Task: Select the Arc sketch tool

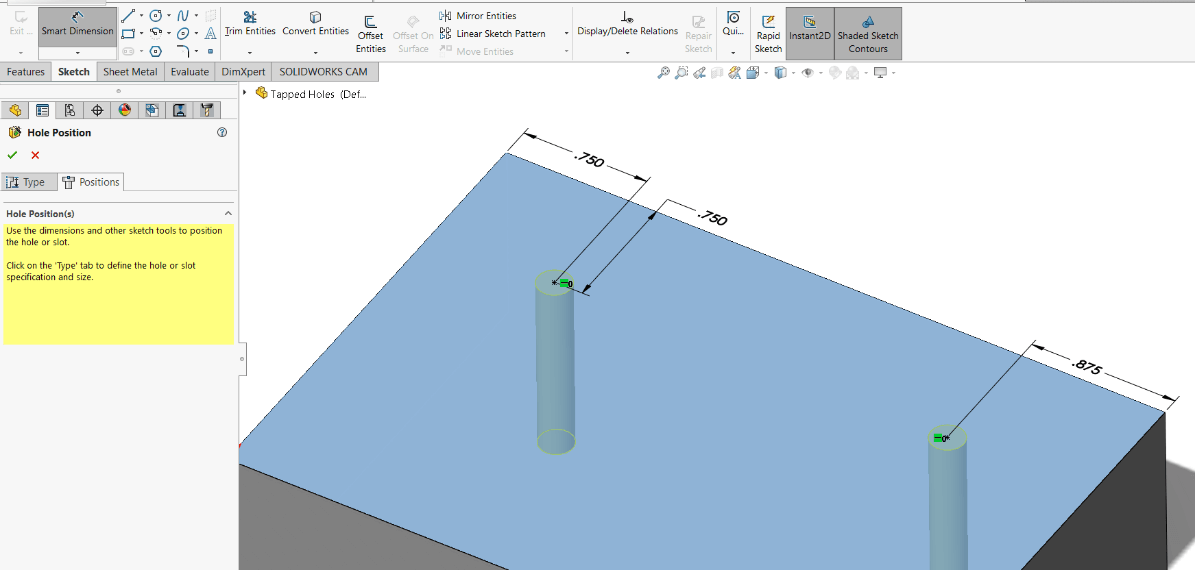Action: point(155,34)
